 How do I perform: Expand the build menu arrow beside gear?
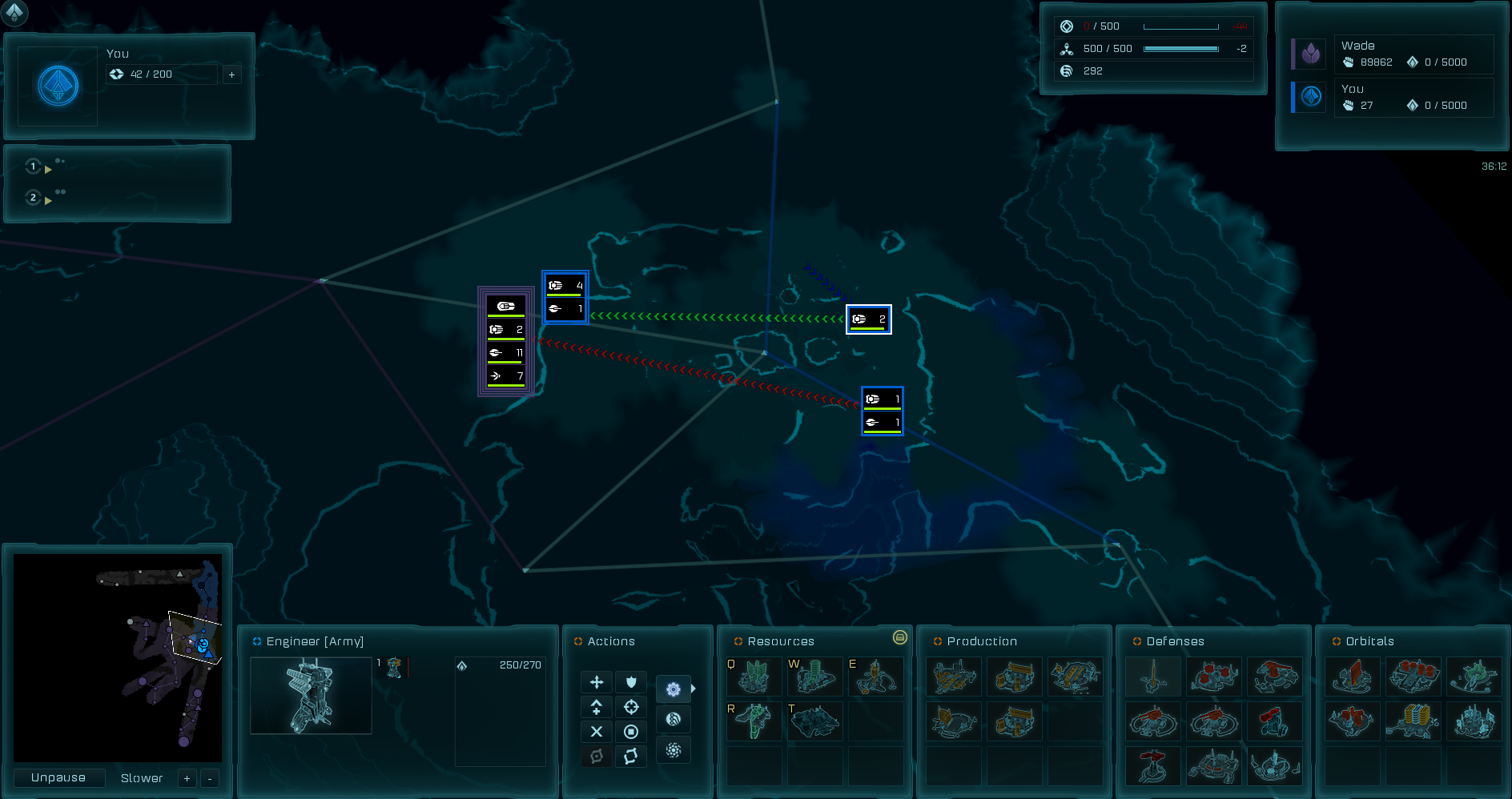(x=694, y=689)
